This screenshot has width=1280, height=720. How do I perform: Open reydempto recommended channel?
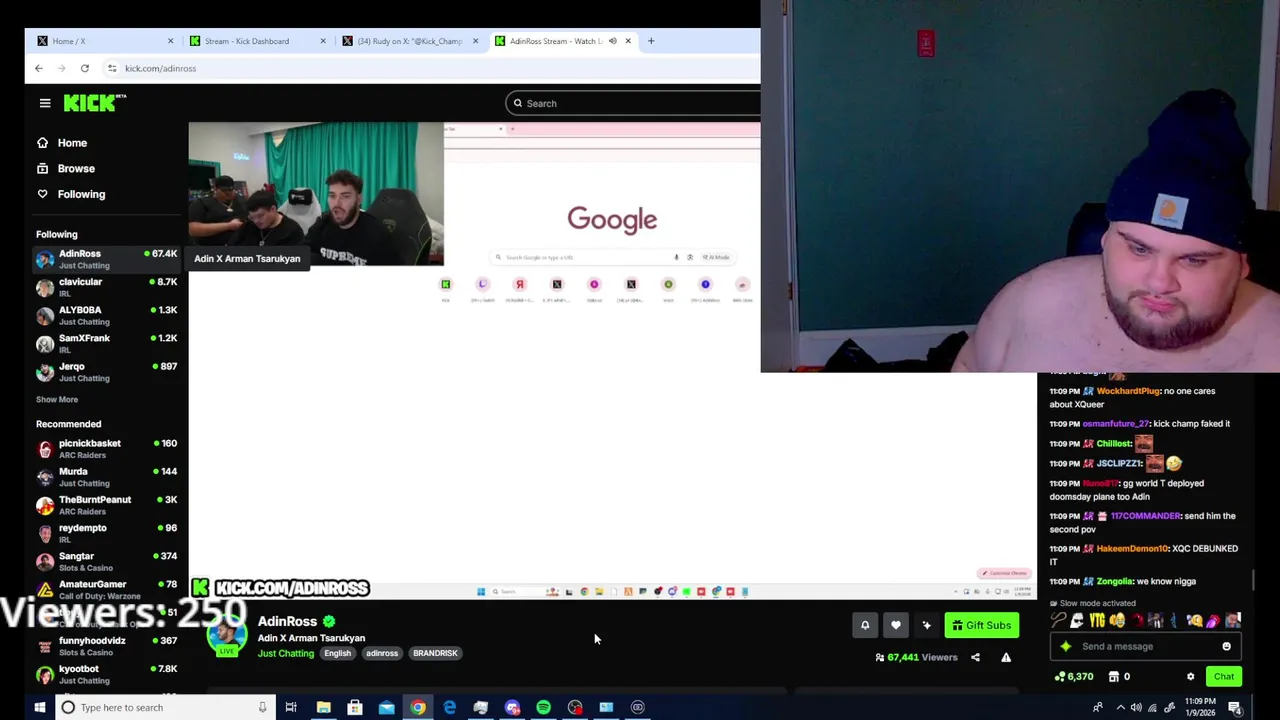pyautogui.click(x=107, y=533)
